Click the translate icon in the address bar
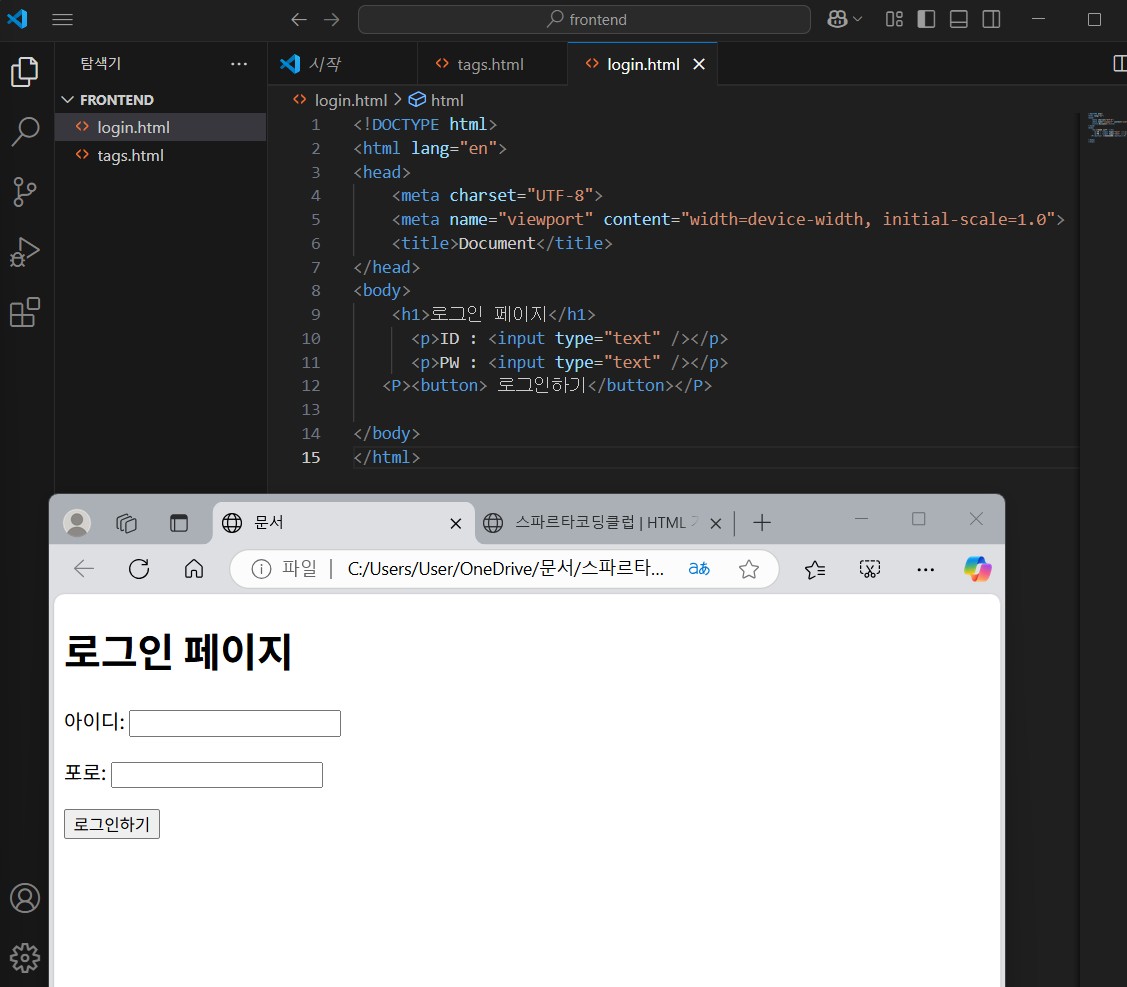This screenshot has height=987, width=1127. 699,569
